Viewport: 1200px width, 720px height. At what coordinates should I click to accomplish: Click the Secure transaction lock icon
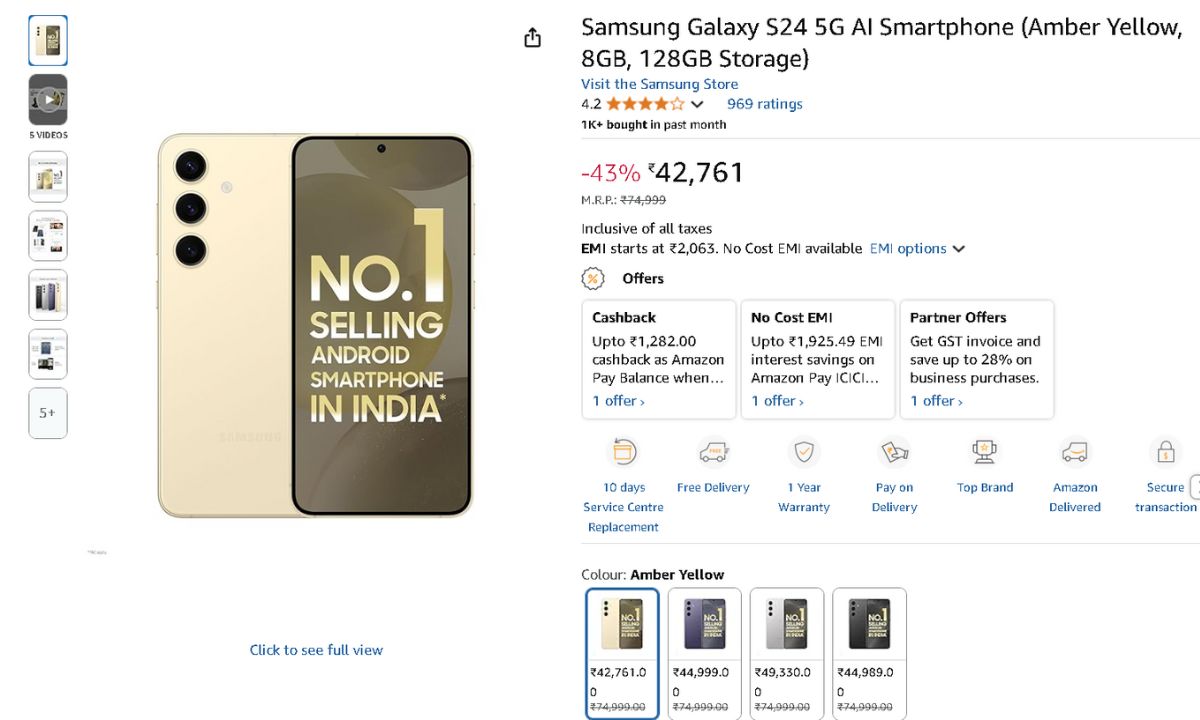(1165, 452)
